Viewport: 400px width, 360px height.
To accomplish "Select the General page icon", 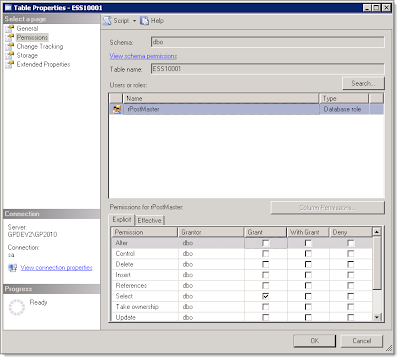I will [10, 29].
